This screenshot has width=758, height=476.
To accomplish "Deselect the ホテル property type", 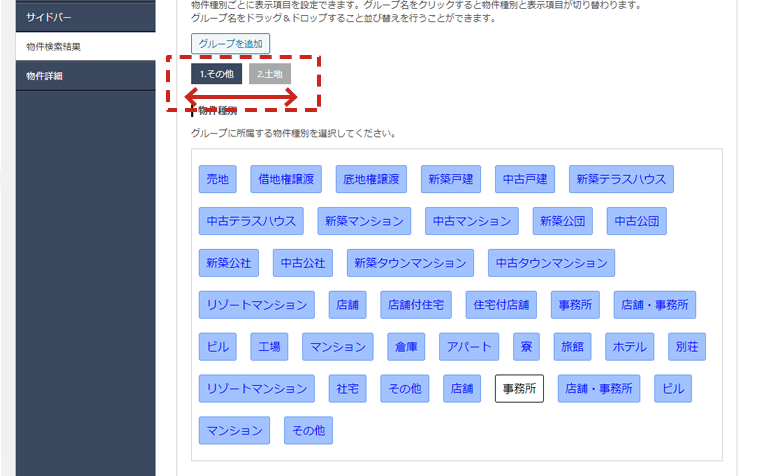I will pyautogui.click(x=629, y=347).
